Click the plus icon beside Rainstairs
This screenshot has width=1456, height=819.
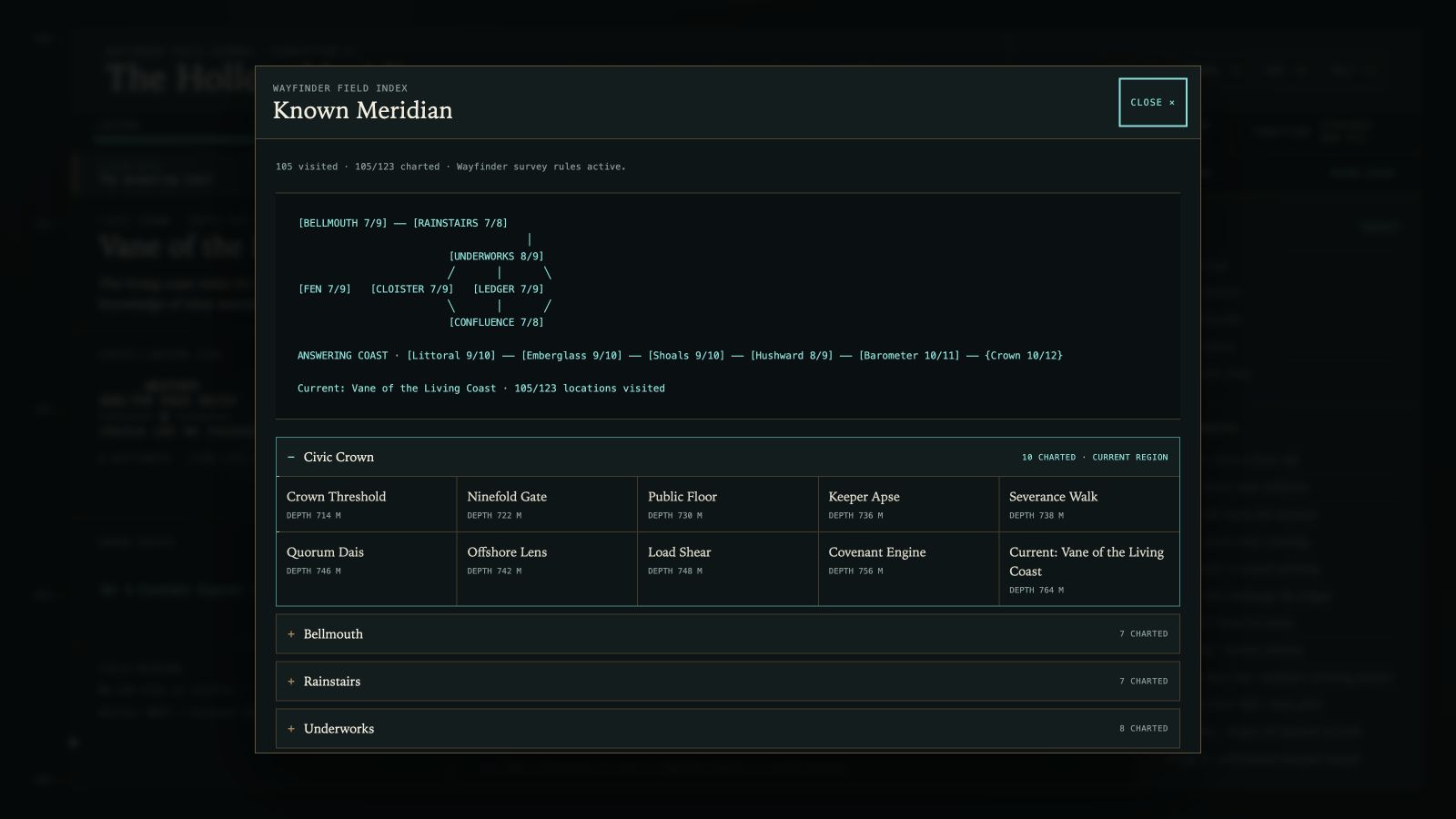(x=291, y=682)
